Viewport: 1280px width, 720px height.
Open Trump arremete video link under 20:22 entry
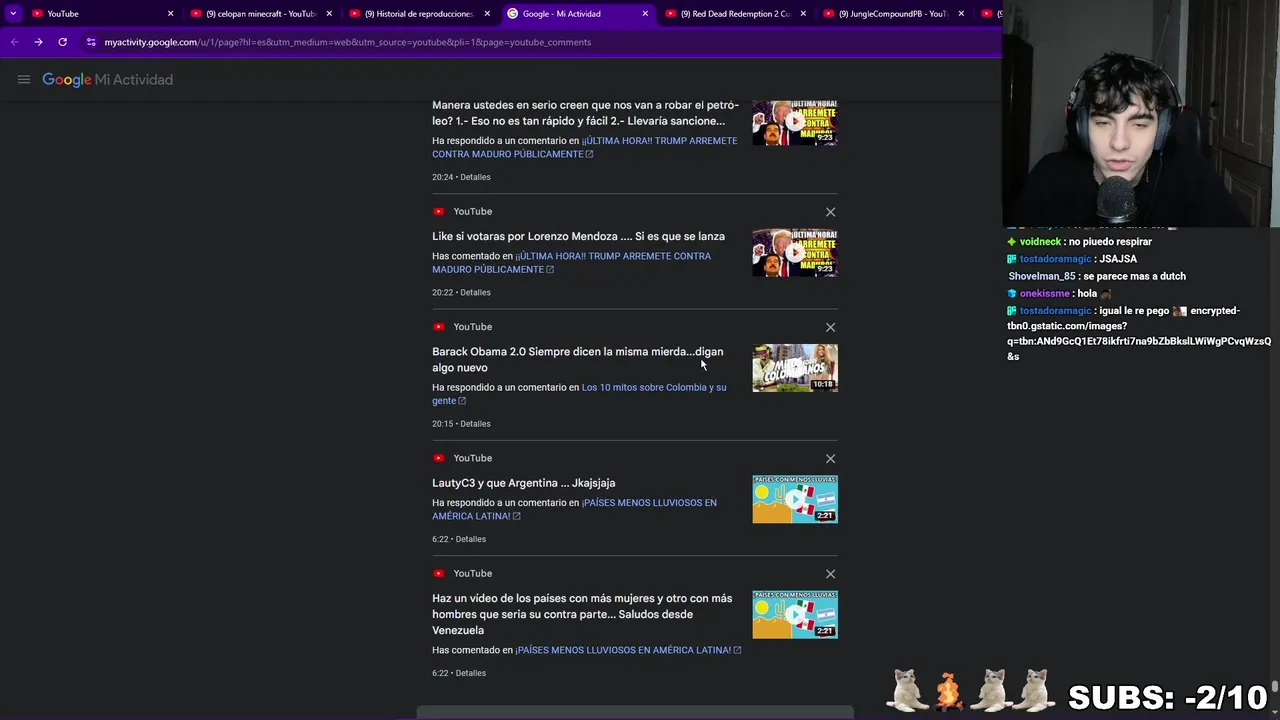571,263
